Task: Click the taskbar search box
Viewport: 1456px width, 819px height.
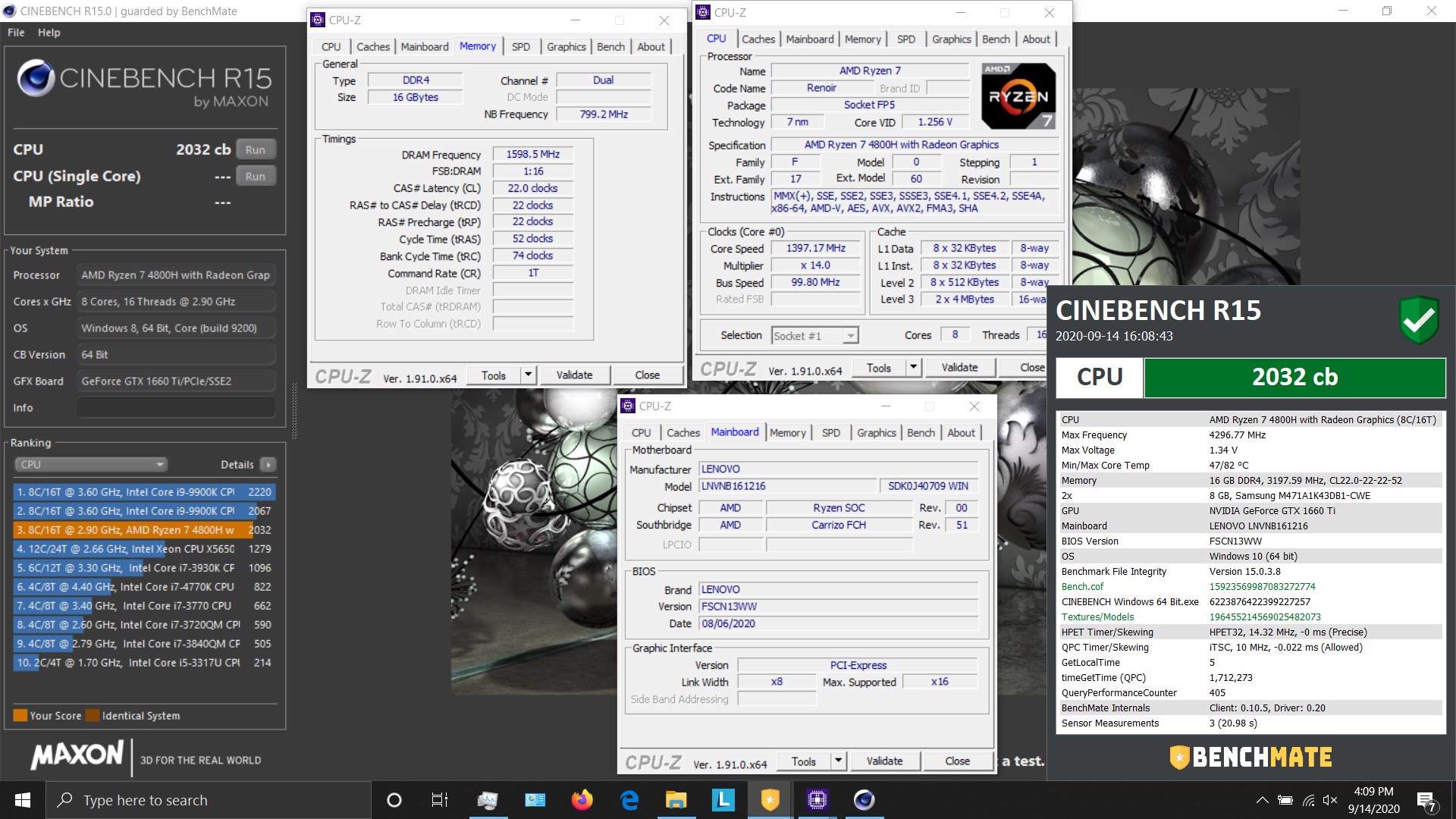Action: click(x=209, y=800)
